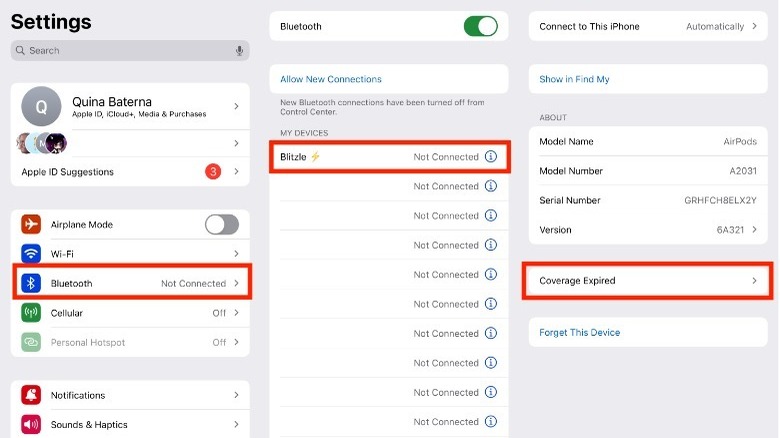Open the Wi-Fi settings menu
The height and width of the screenshot is (438, 780).
pyautogui.click(x=130, y=254)
